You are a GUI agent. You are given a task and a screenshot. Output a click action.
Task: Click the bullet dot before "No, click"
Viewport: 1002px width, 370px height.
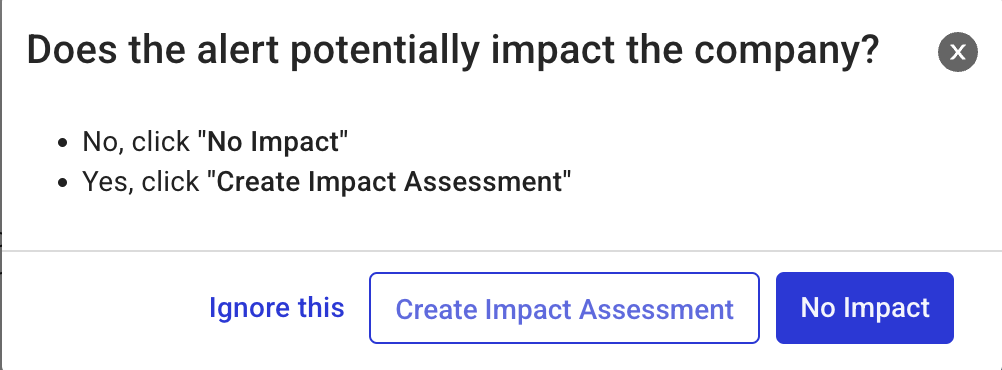(62, 143)
